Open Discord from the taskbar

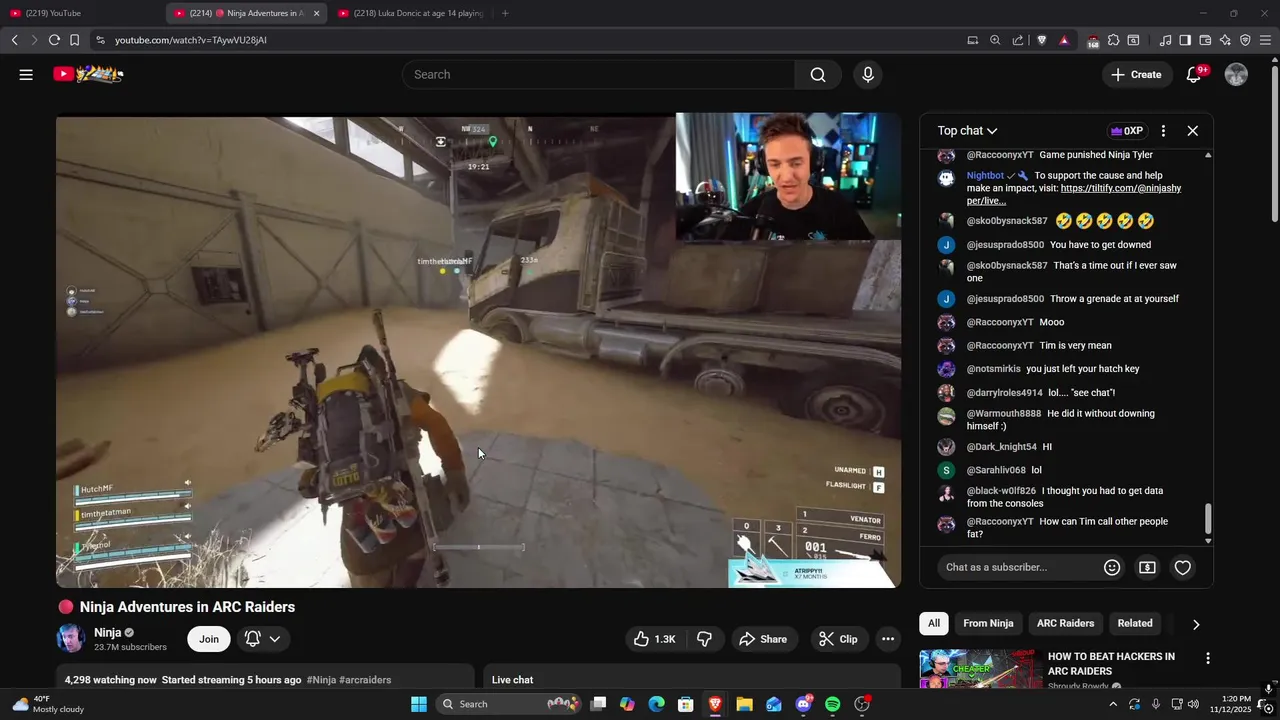click(x=803, y=704)
